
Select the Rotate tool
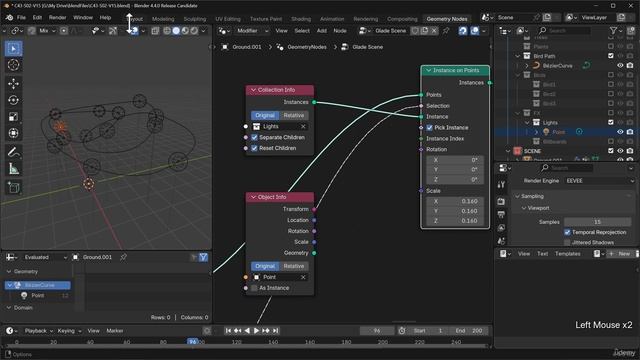[13, 100]
